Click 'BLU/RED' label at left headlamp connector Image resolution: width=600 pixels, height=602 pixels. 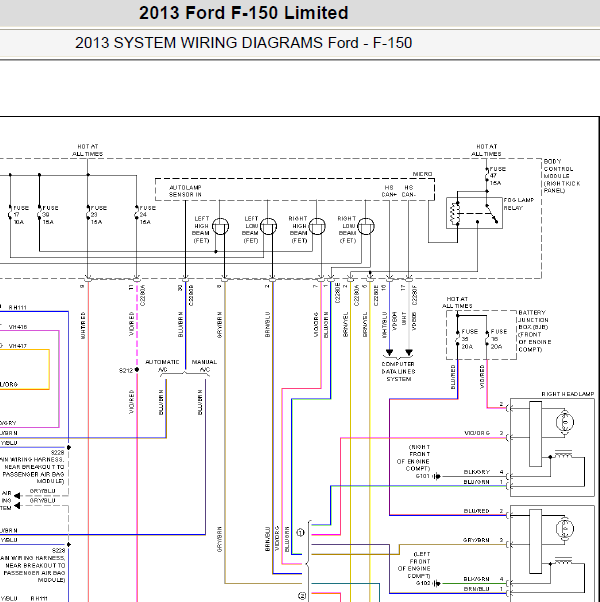476,511
